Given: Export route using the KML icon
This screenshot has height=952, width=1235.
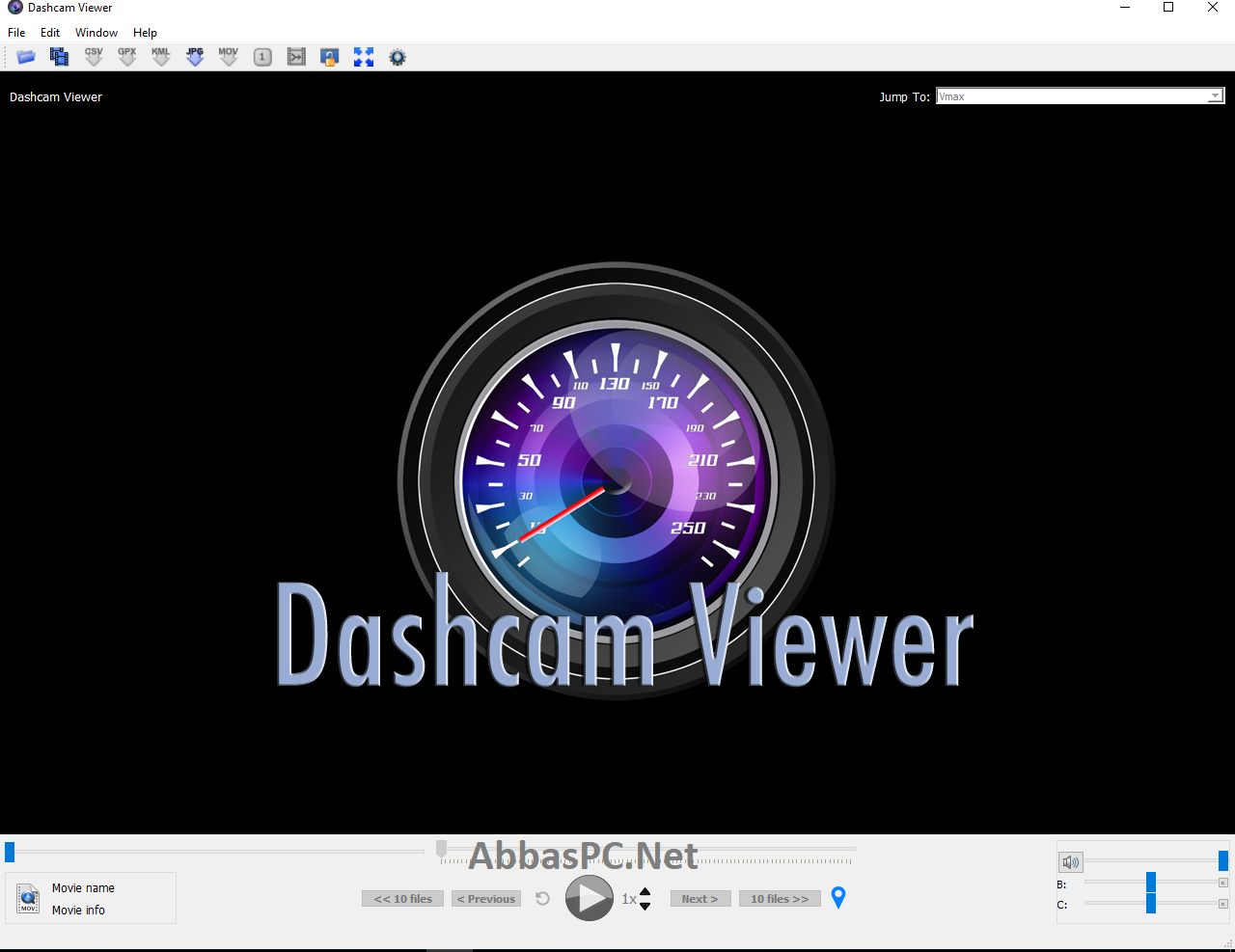Looking at the screenshot, I should pyautogui.click(x=161, y=57).
